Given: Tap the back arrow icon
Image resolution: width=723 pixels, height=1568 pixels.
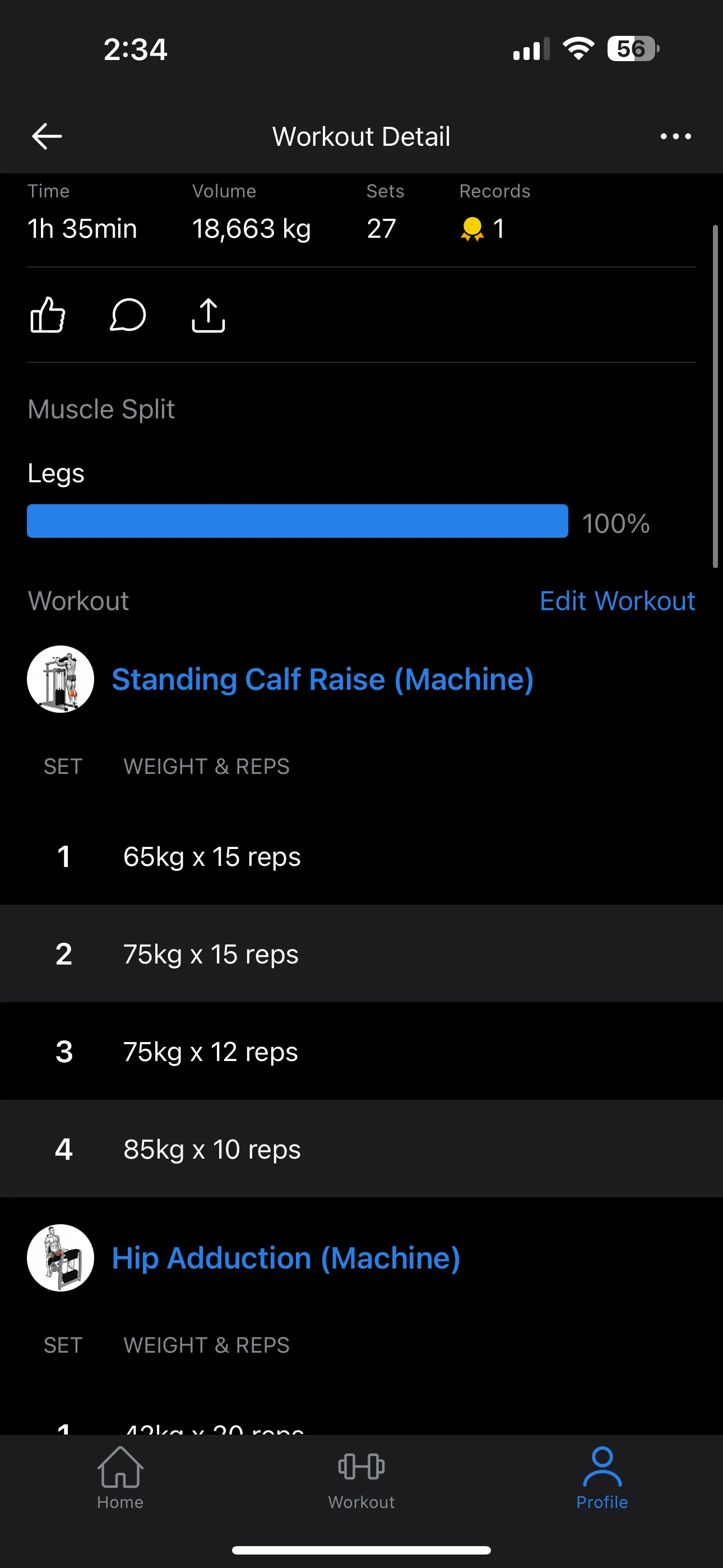Looking at the screenshot, I should 47,136.
